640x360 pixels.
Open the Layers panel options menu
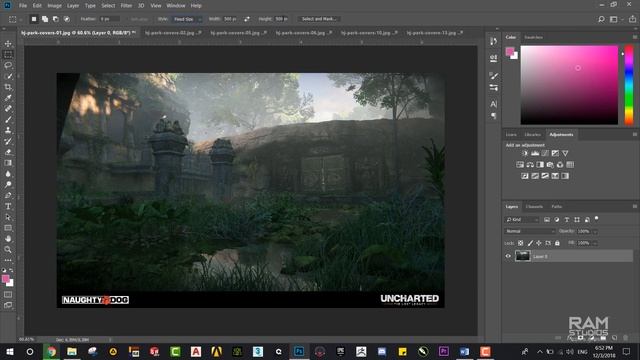pos(635,207)
